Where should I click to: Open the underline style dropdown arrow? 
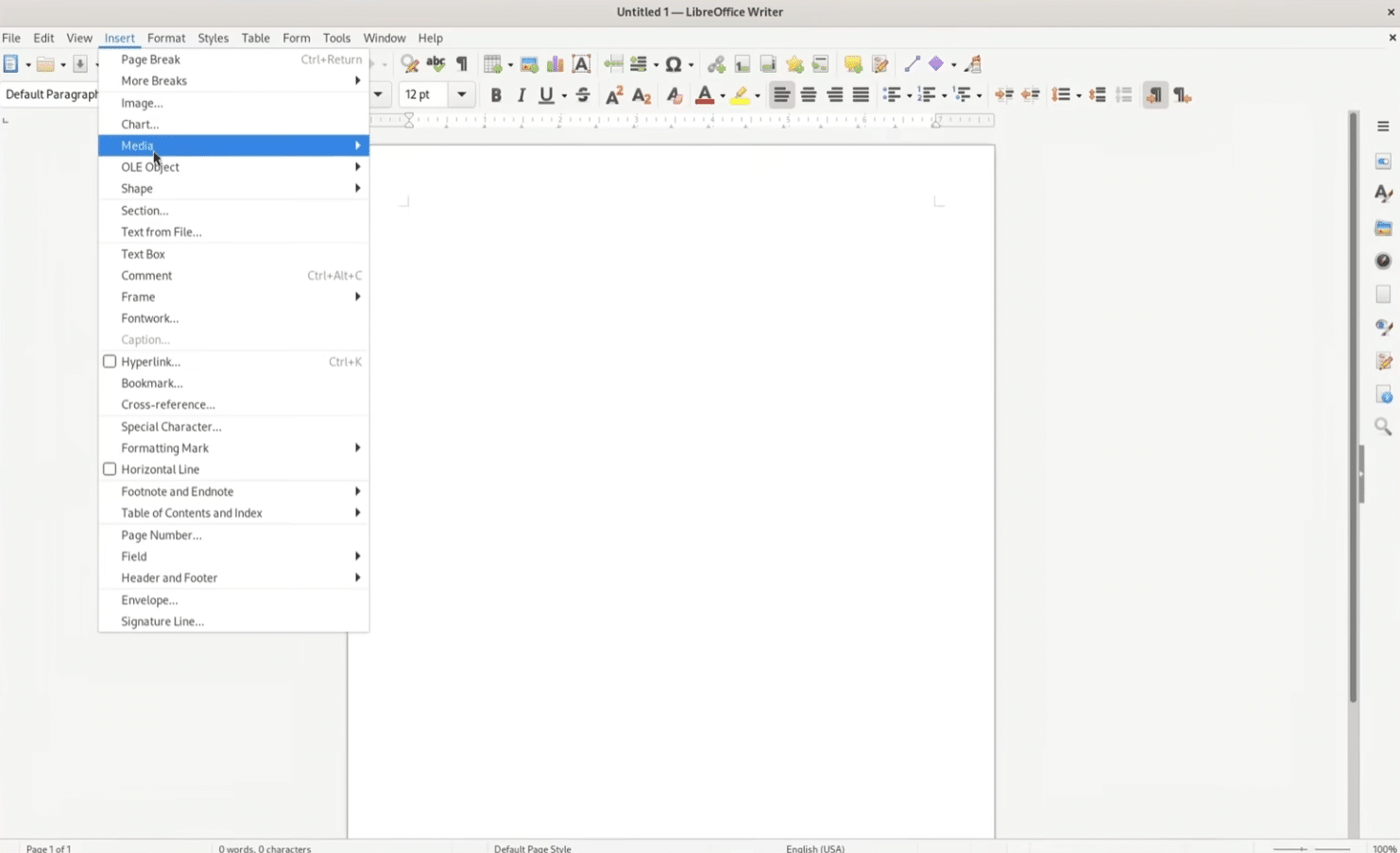[564, 95]
